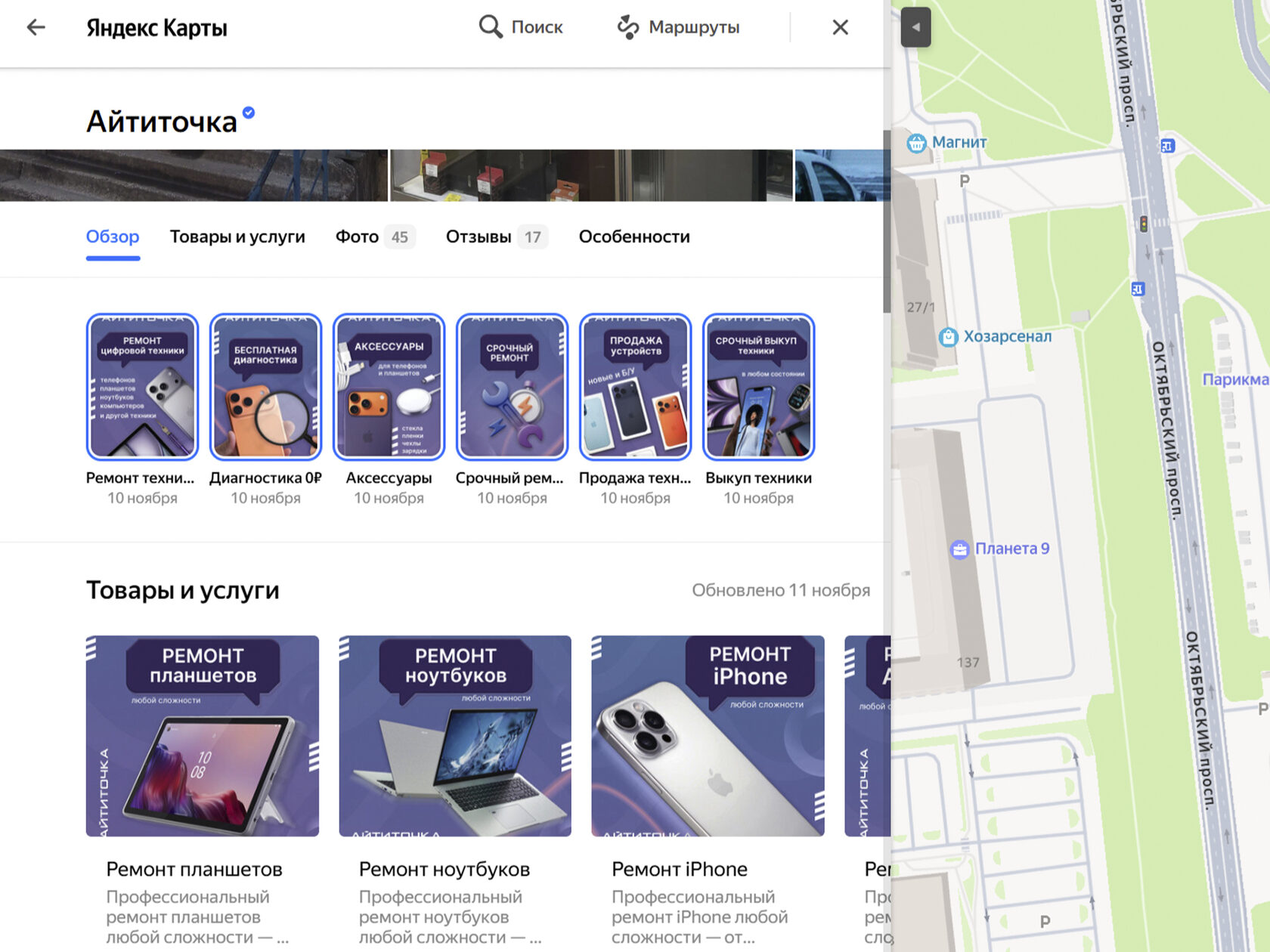Close the Айтиточка place card
The width and height of the screenshot is (1270, 952).
[x=840, y=27]
